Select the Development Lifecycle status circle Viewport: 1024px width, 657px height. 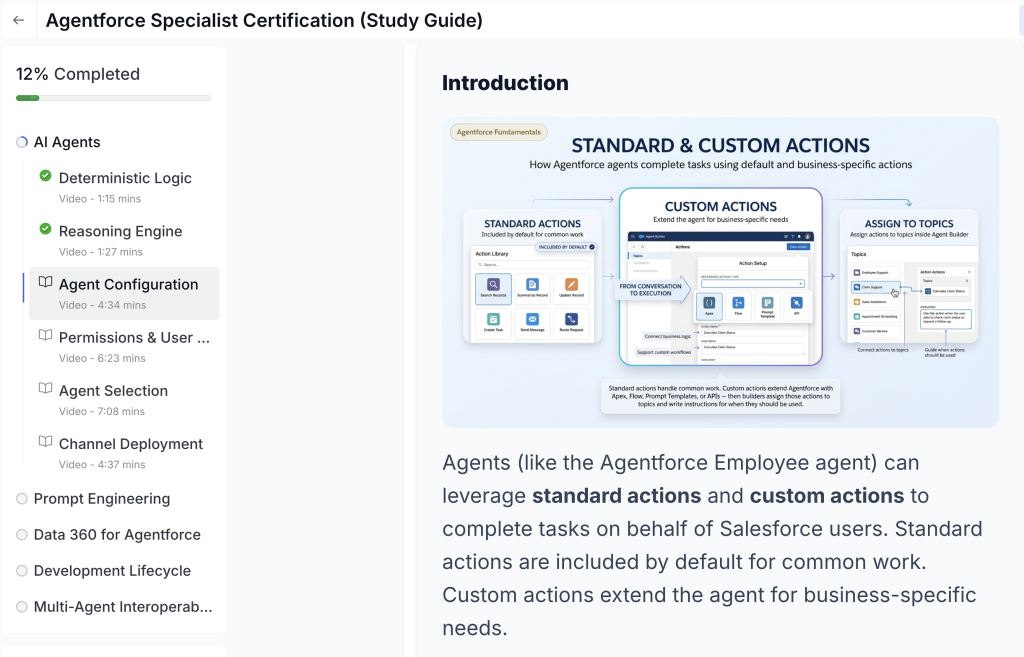[22, 571]
